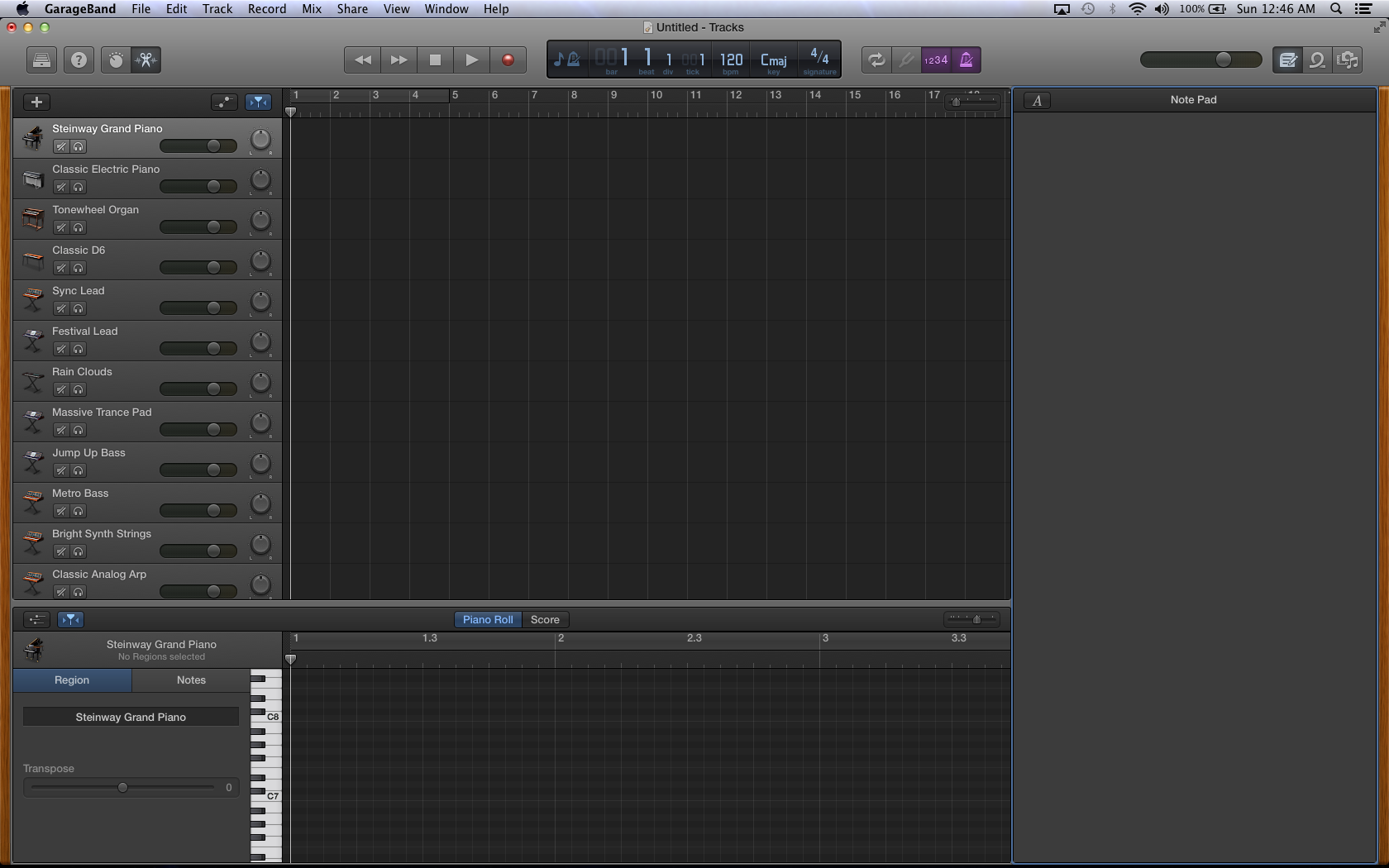1389x868 pixels.
Task: Open the Mix menu
Action: 312,9
